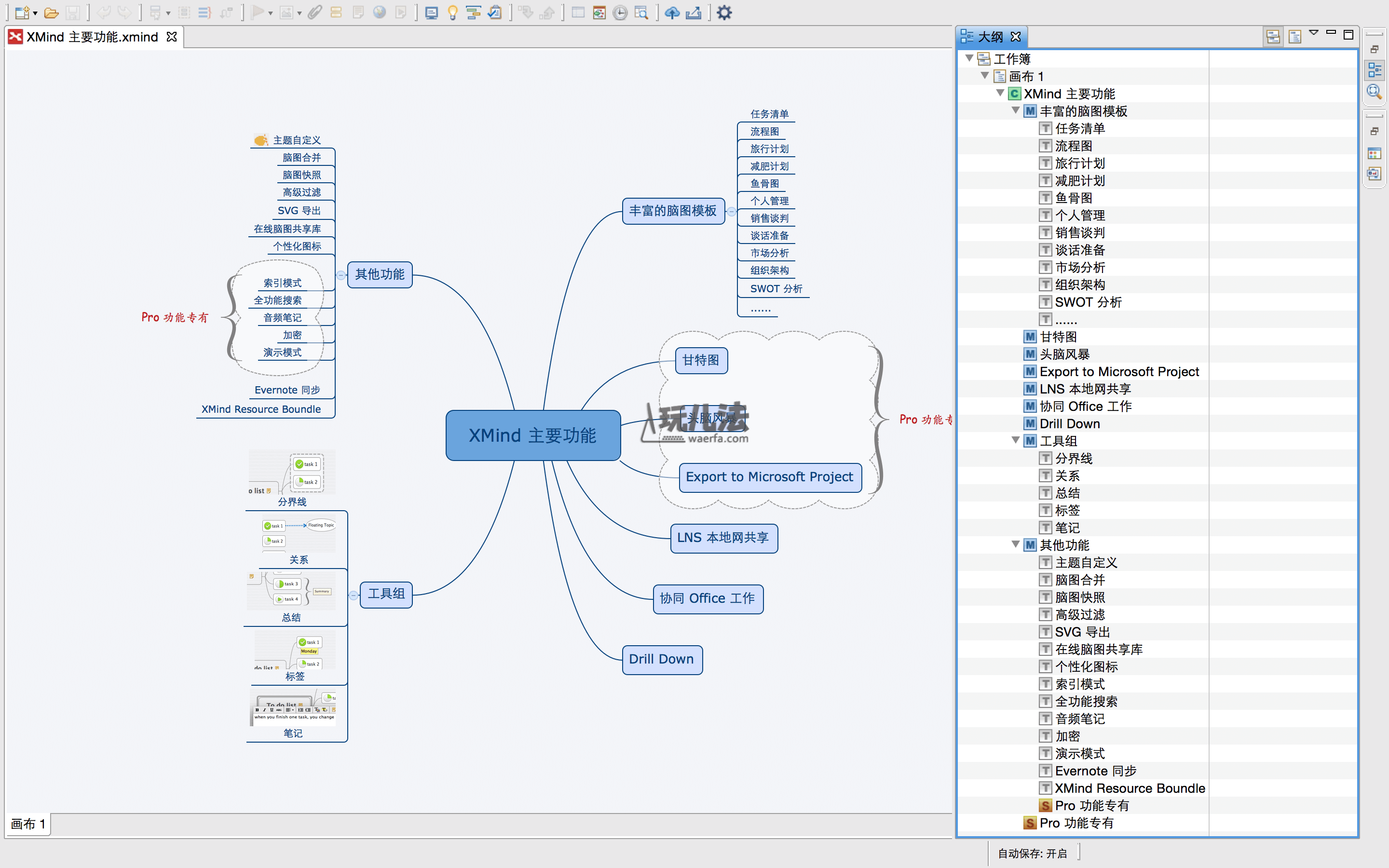Open advanced search with the magnifier icon

click(641, 13)
